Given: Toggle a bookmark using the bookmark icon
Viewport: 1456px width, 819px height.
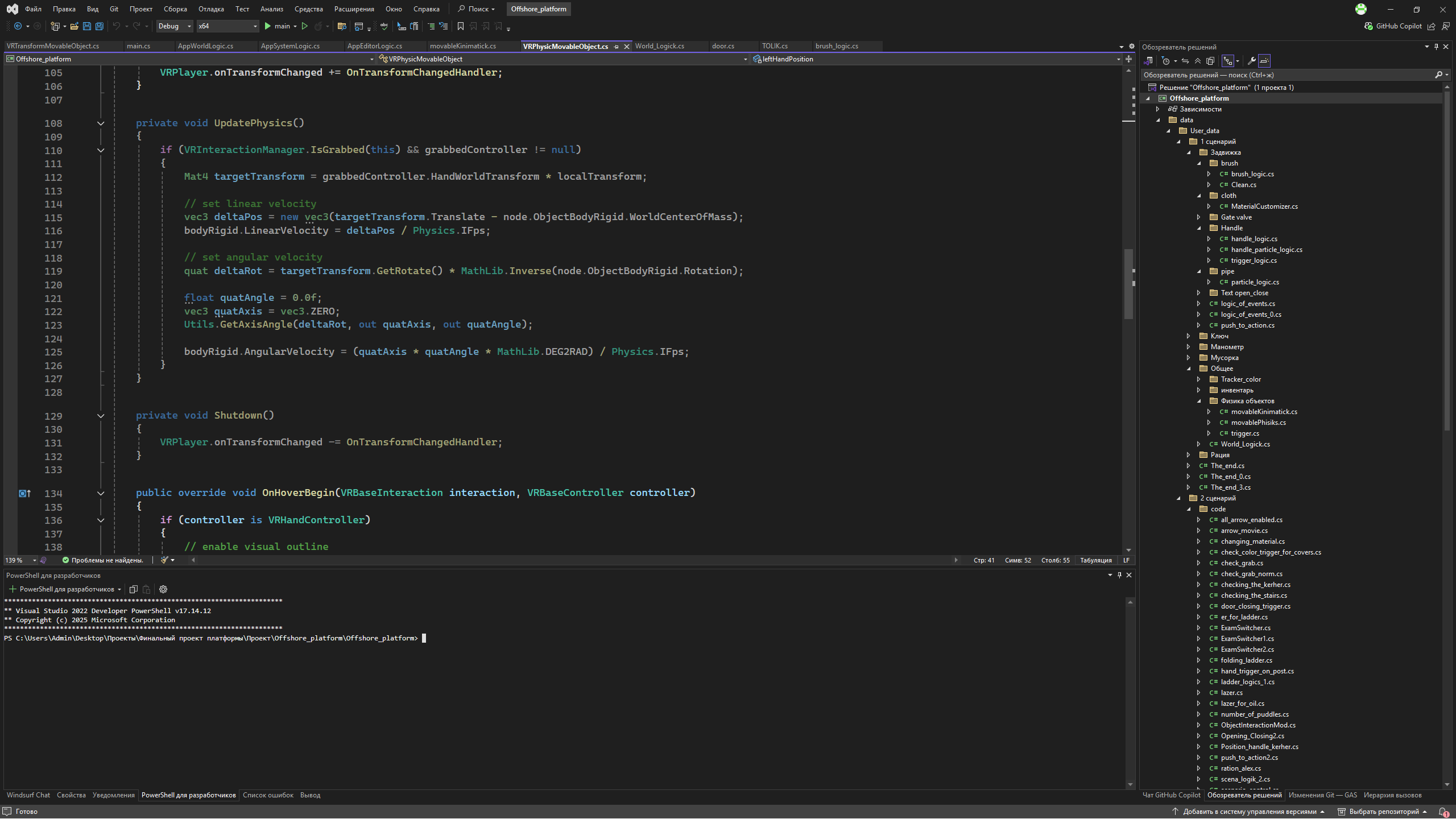Looking at the screenshot, I should pos(461,26).
